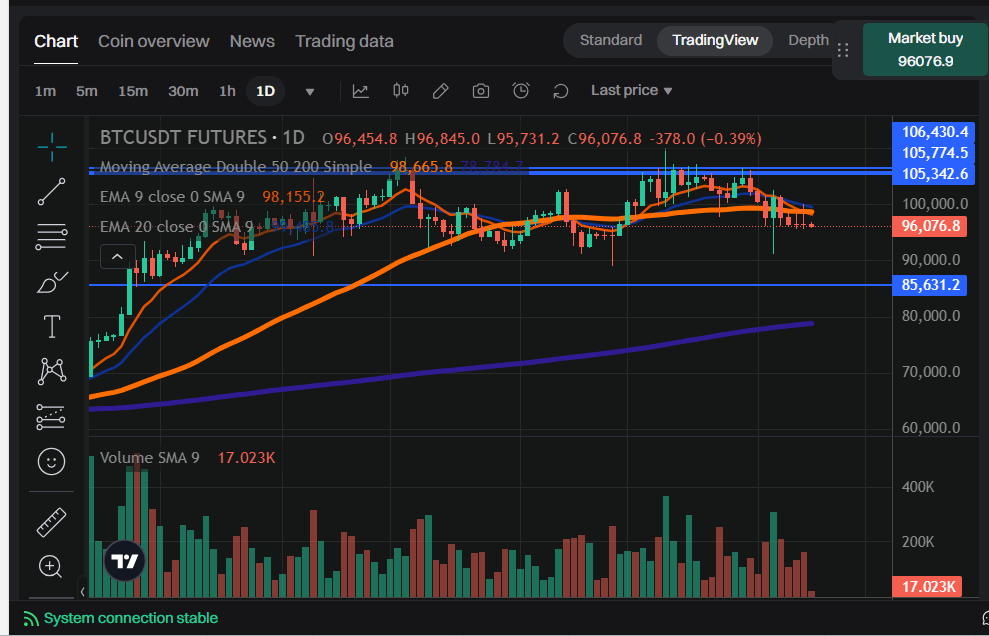
Task: Open the chart patterns tool
Action: [x=51, y=372]
